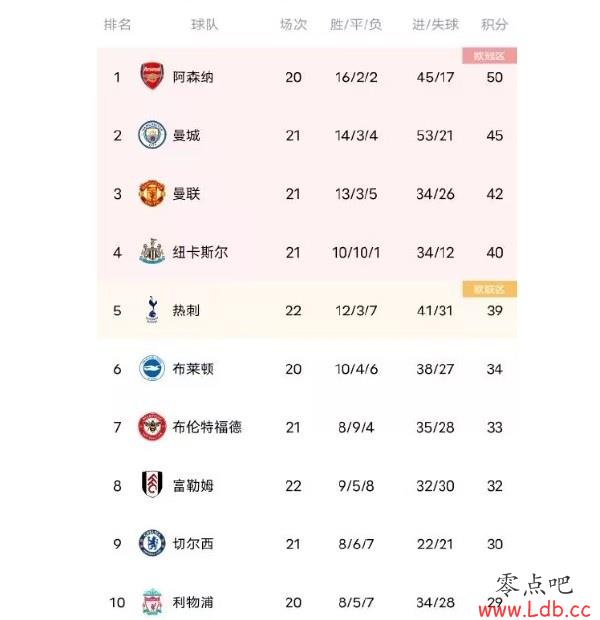The image size is (600, 620).
Task: Select the 排名 column header
Action: (117, 25)
